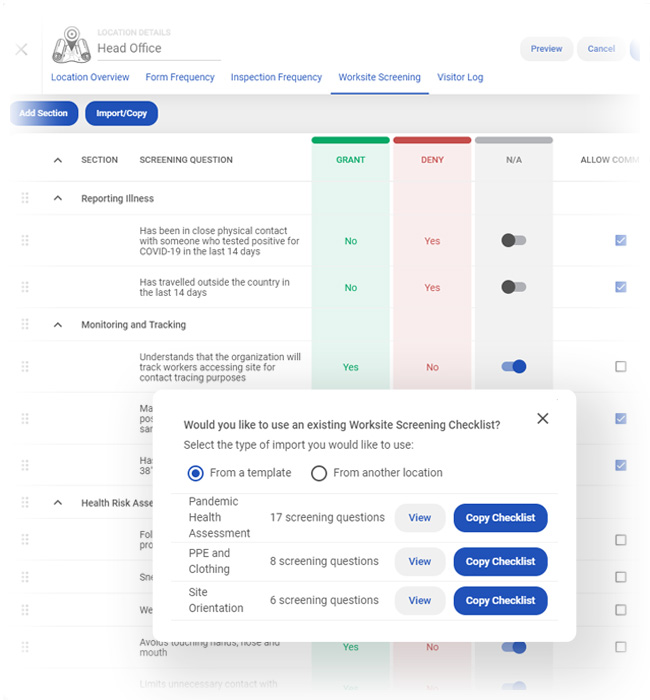
Task: Click drag handle for Monitoring and Tracking section
Action: pos(25,324)
